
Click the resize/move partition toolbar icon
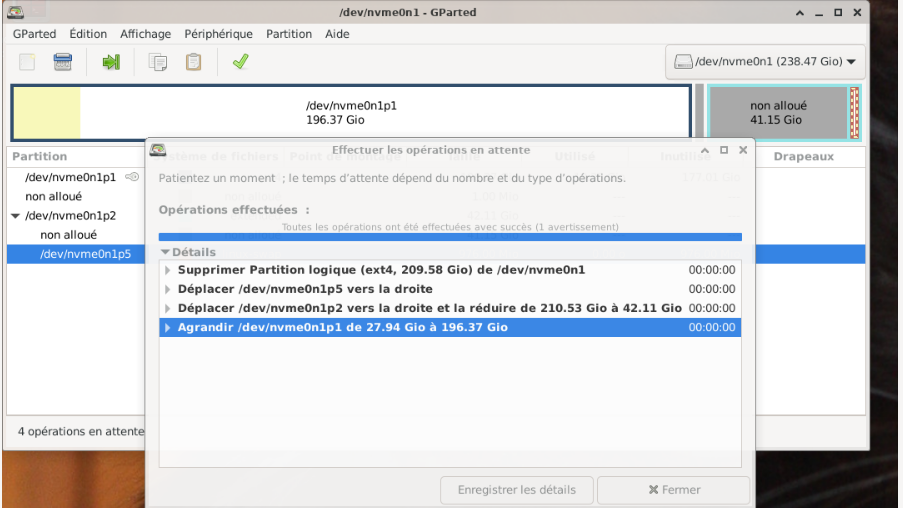(x=110, y=62)
